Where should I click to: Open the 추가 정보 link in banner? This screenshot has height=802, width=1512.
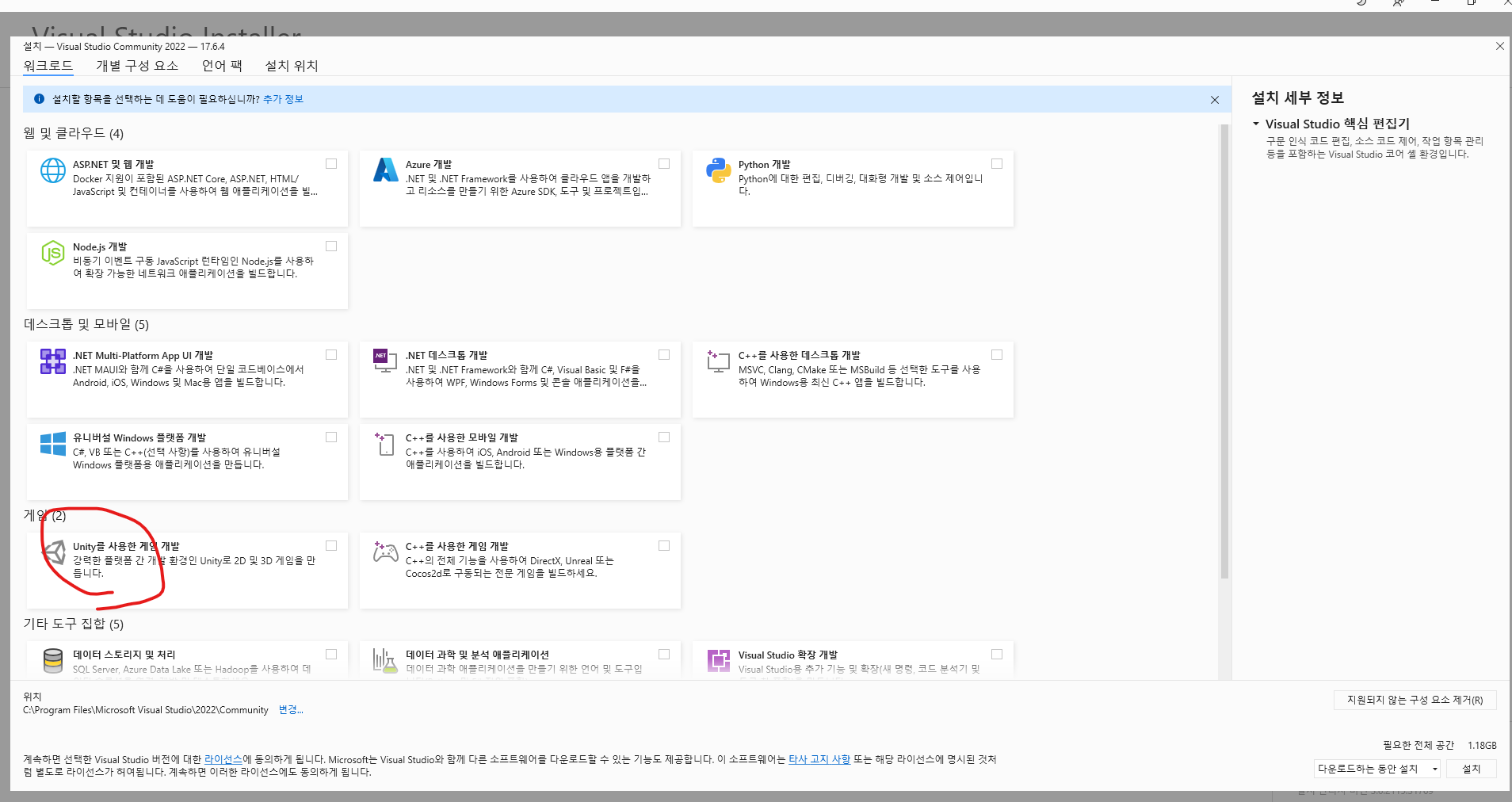283,99
